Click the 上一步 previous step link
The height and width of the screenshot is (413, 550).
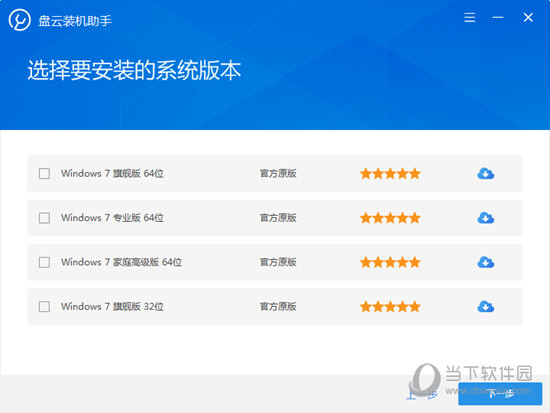point(422,394)
